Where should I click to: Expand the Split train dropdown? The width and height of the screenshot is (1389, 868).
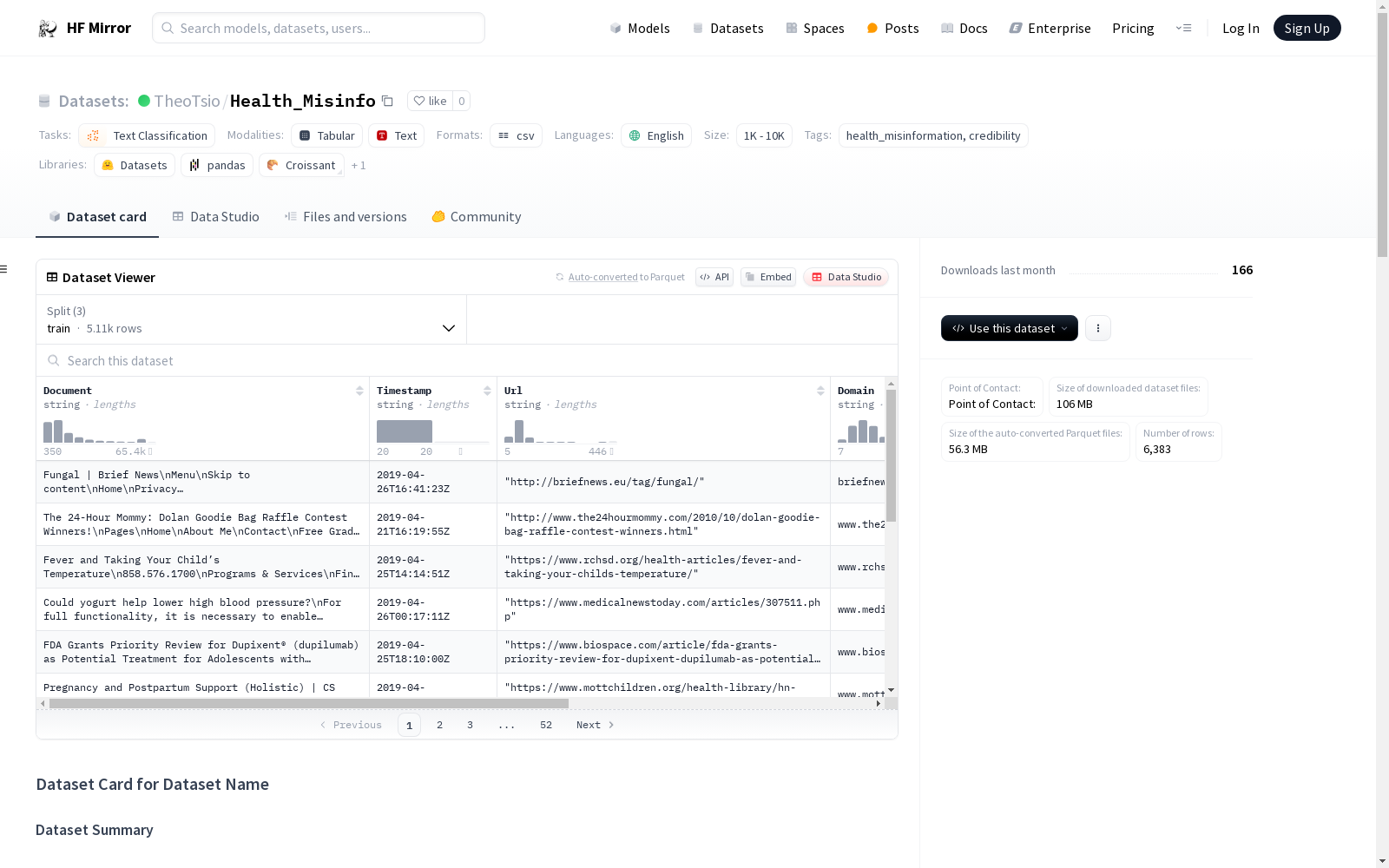[x=251, y=319]
